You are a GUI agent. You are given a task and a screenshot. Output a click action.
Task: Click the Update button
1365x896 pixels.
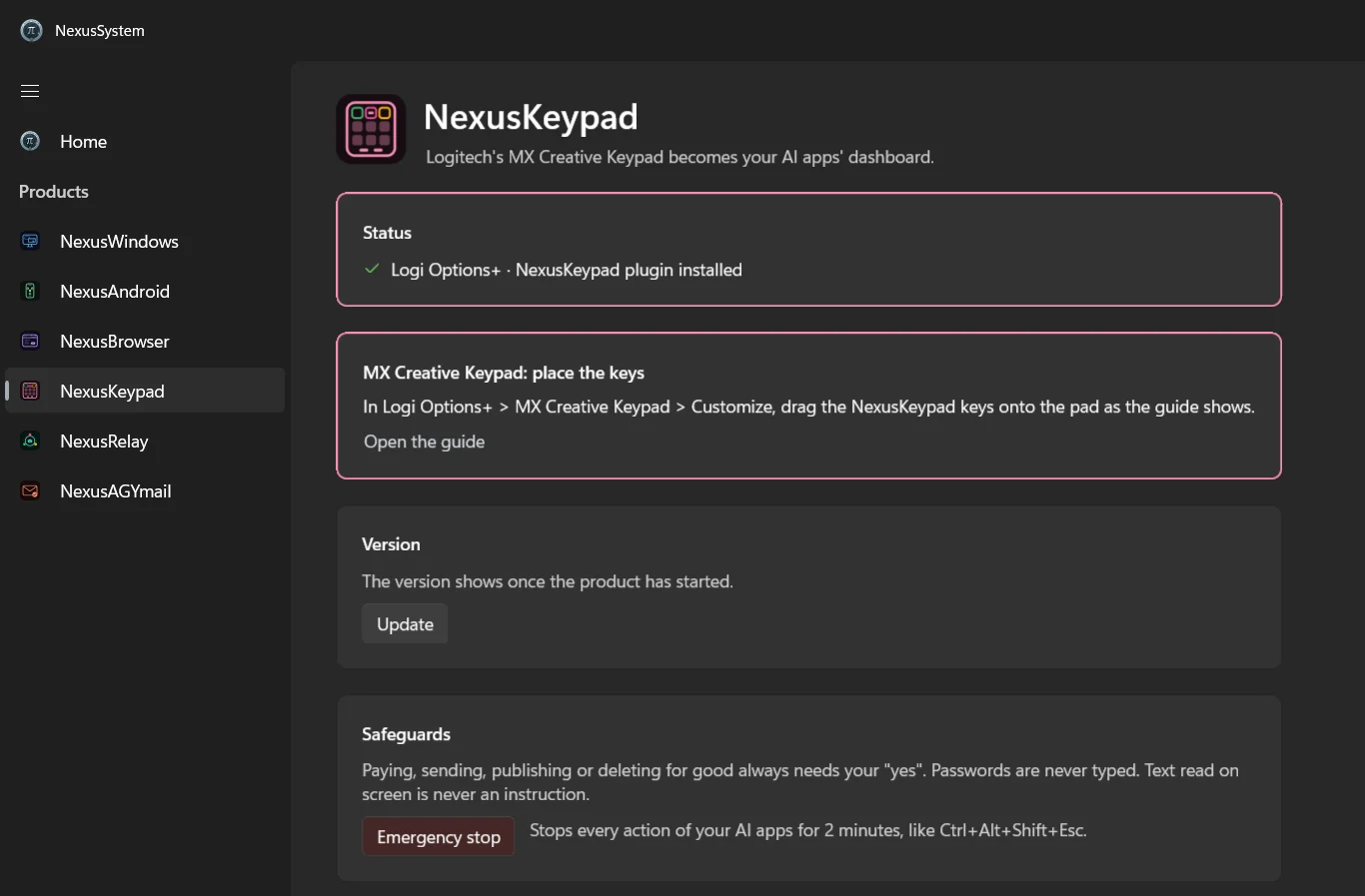[405, 624]
